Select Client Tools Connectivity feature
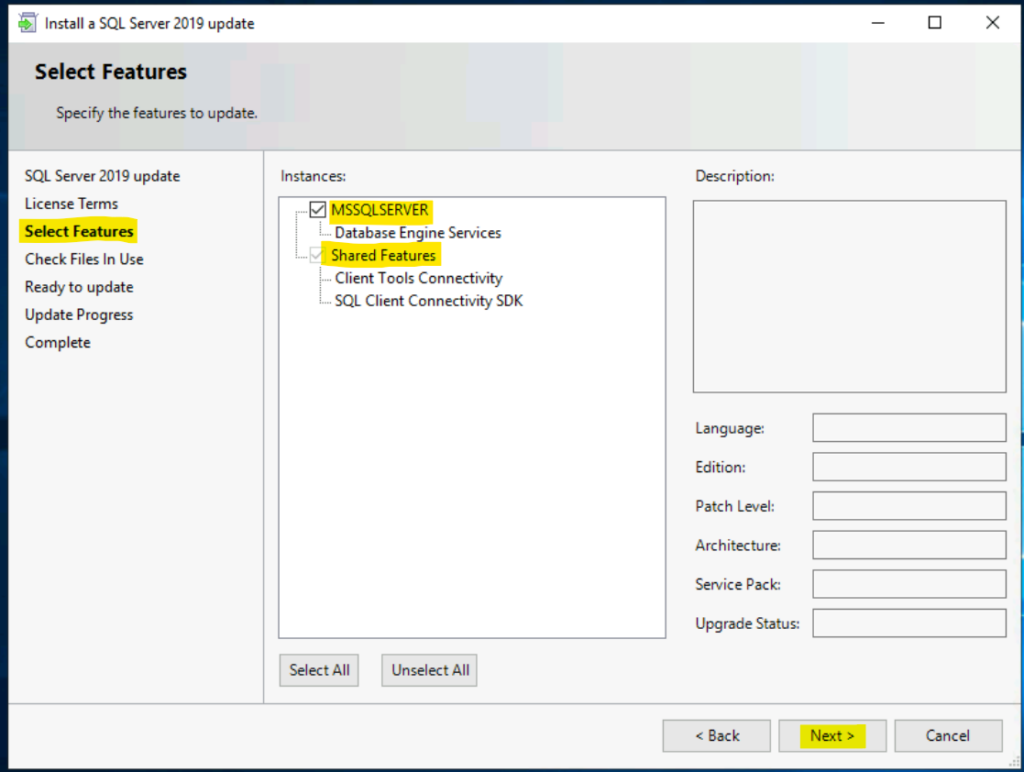 pos(419,278)
